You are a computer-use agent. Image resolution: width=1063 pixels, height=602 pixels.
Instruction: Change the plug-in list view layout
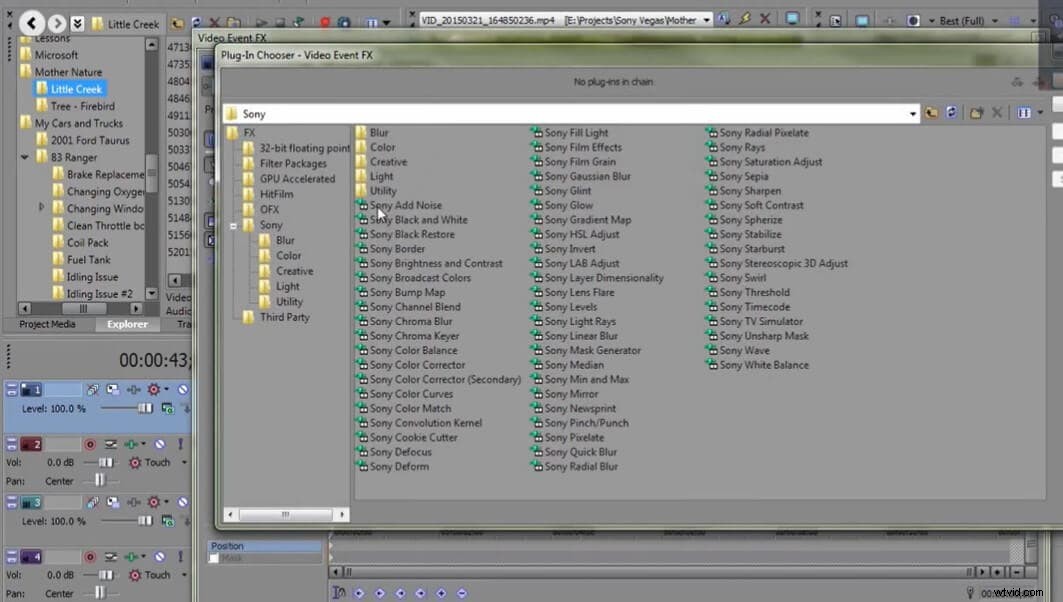point(1022,113)
